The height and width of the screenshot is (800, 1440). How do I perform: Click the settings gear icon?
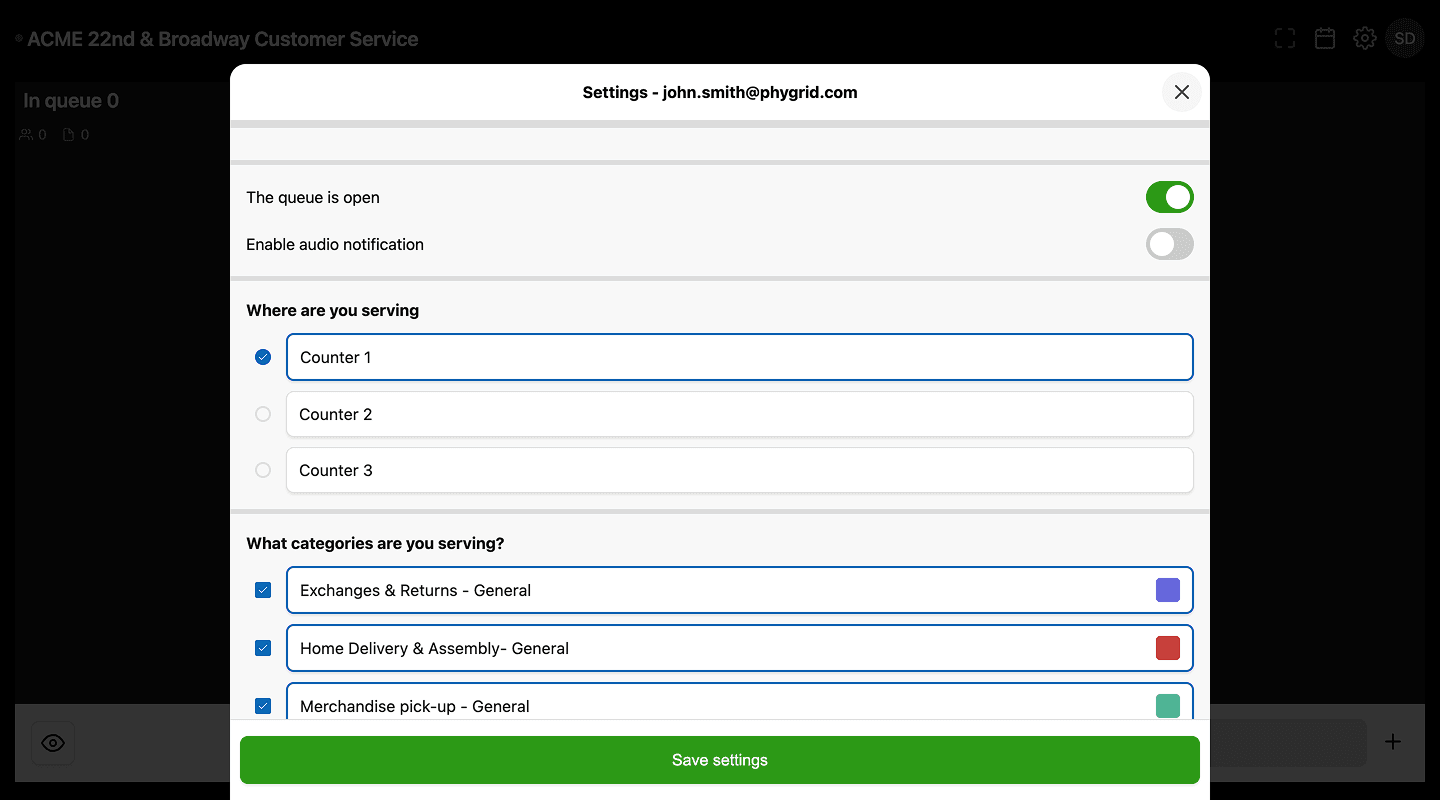(x=1364, y=39)
